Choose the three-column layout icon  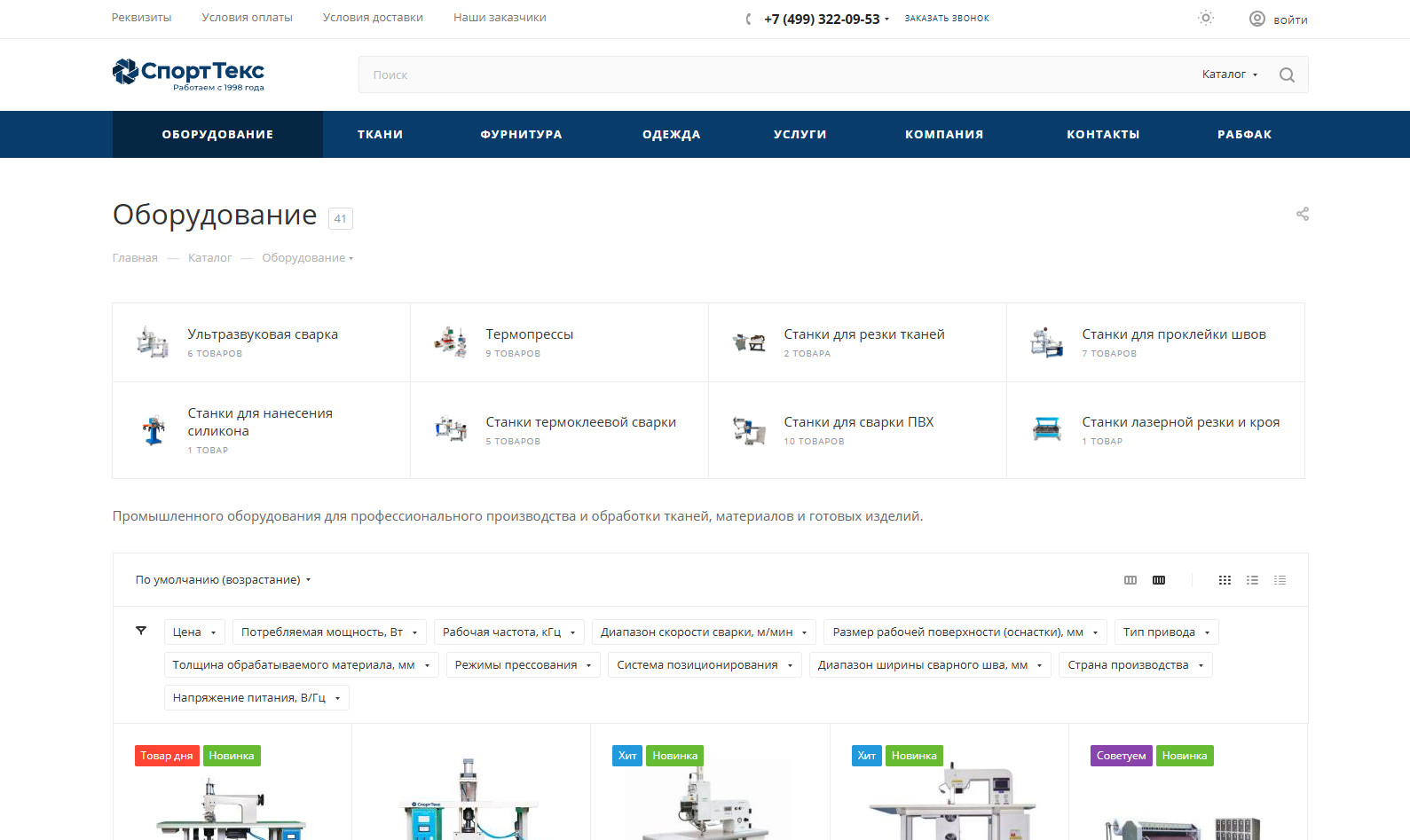pos(1130,580)
